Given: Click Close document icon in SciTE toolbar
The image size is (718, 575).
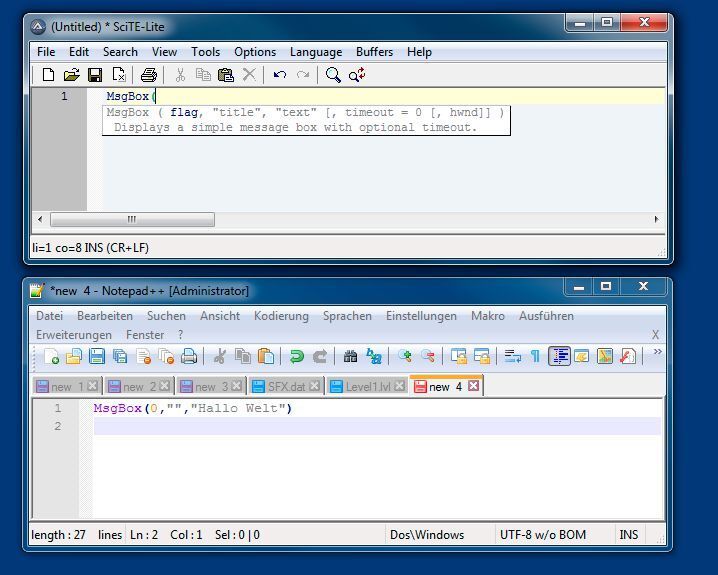Looking at the screenshot, I should click(x=119, y=75).
